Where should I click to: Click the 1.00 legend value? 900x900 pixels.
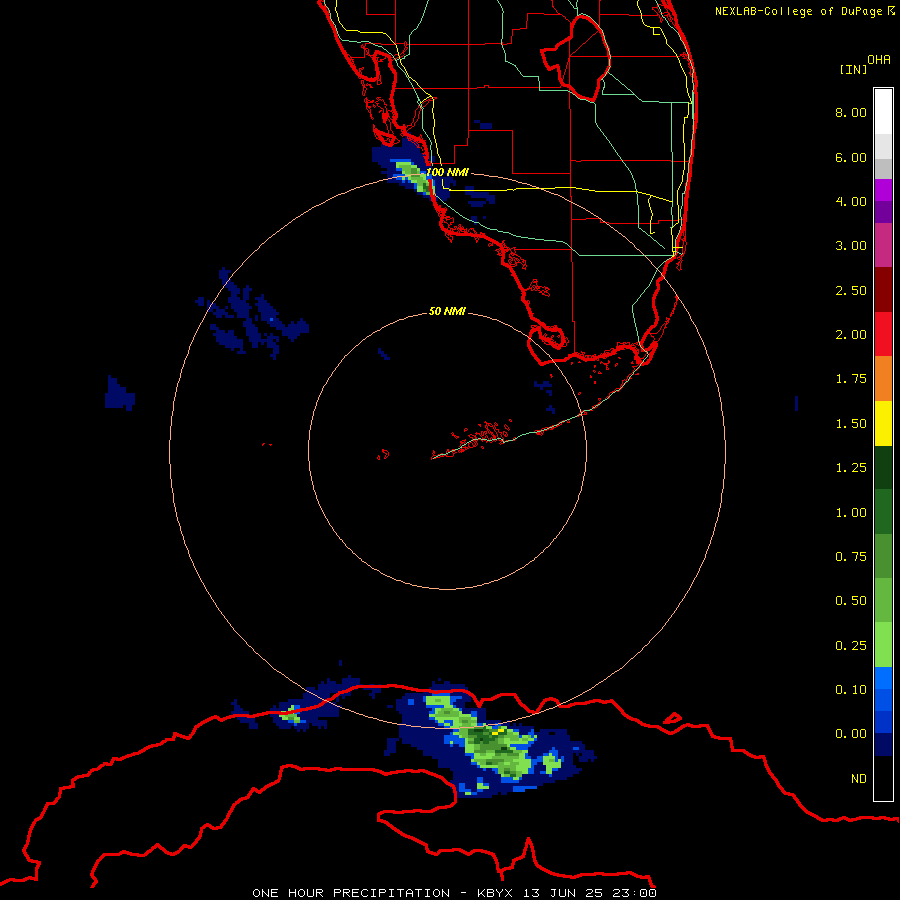(851, 513)
